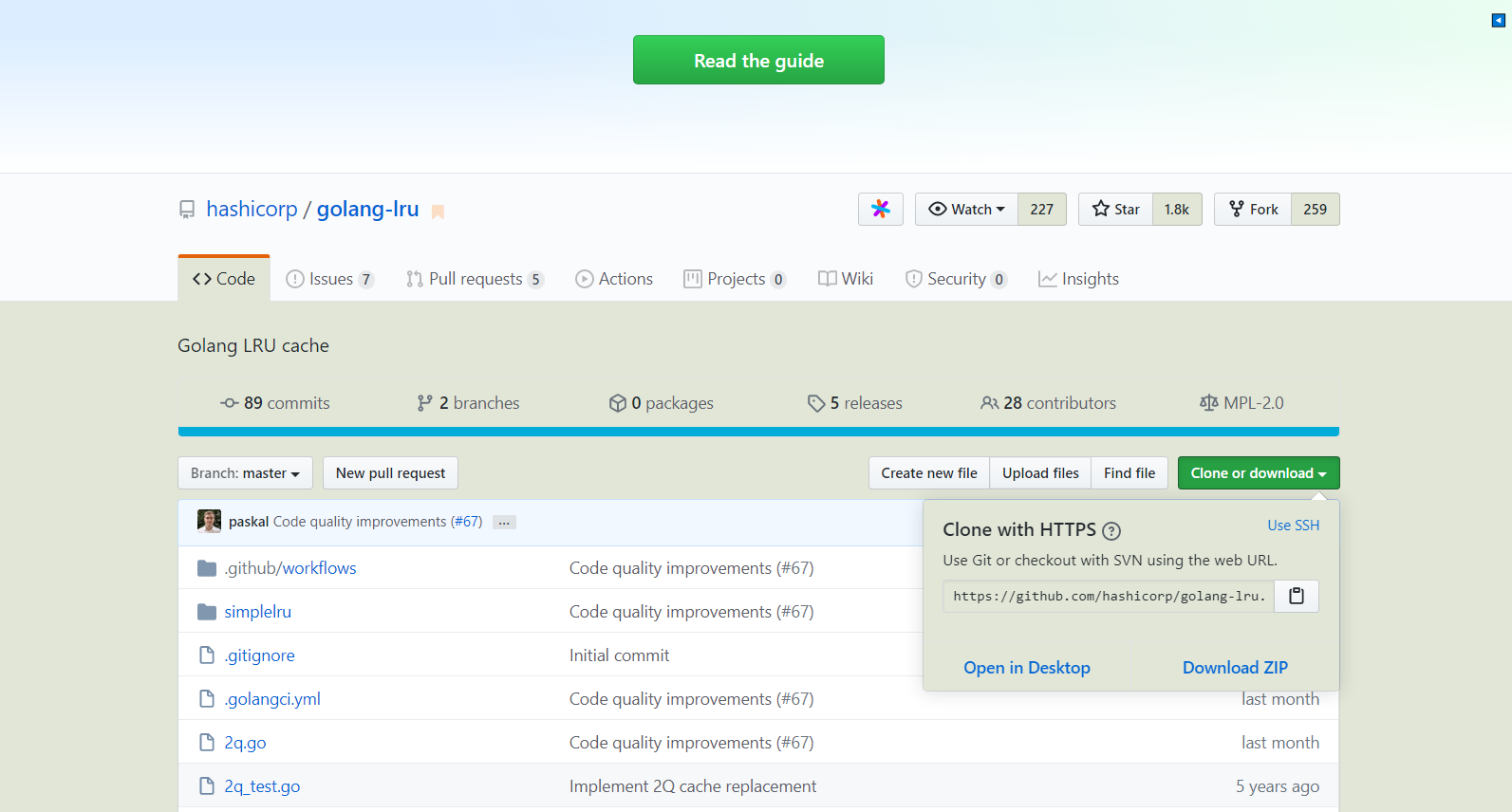Click paskal's avatar thumbnail
This screenshot has height=812, width=1512.
point(209,521)
